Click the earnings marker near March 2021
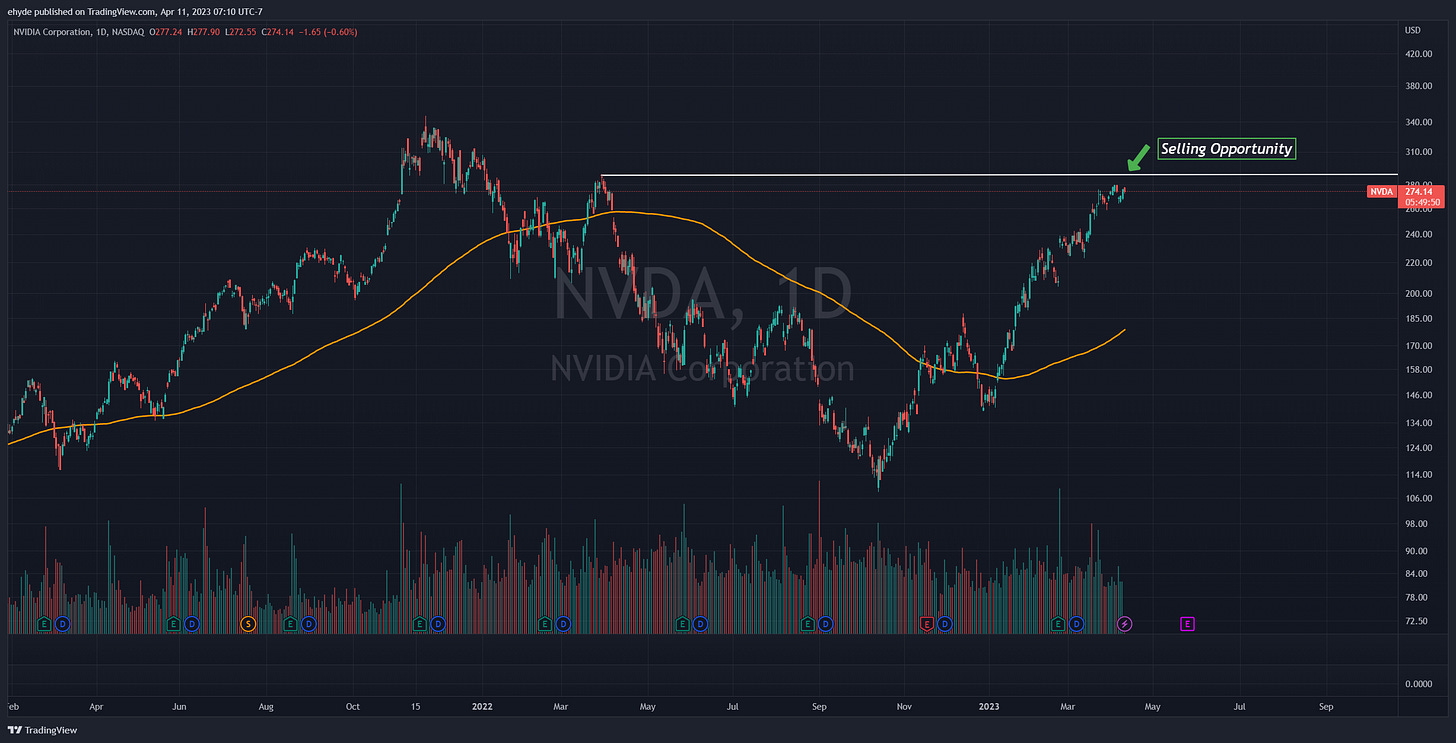 tap(44, 623)
